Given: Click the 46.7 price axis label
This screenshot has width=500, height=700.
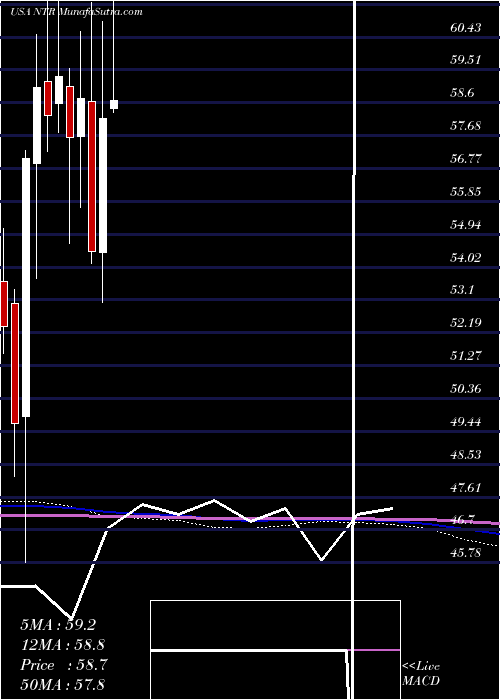Looking at the screenshot, I should (x=462, y=520).
